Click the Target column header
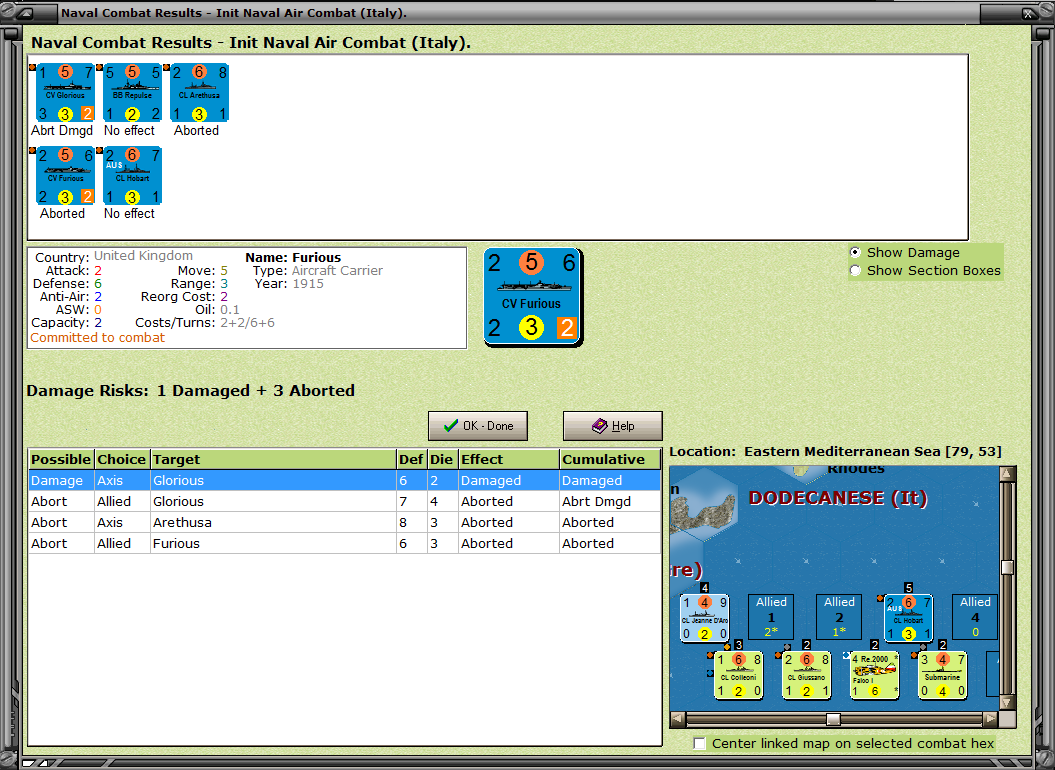Image resolution: width=1055 pixels, height=770 pixels. tap(272, 459)
